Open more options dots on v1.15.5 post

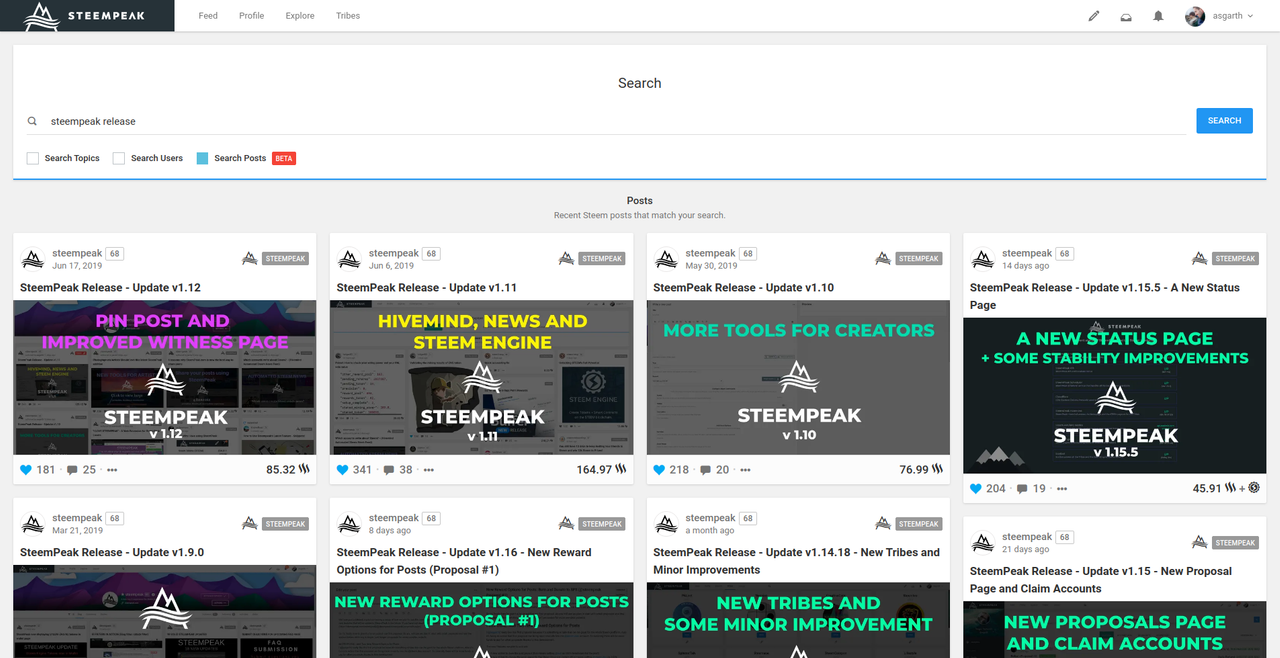click(x=1061, y=489)
